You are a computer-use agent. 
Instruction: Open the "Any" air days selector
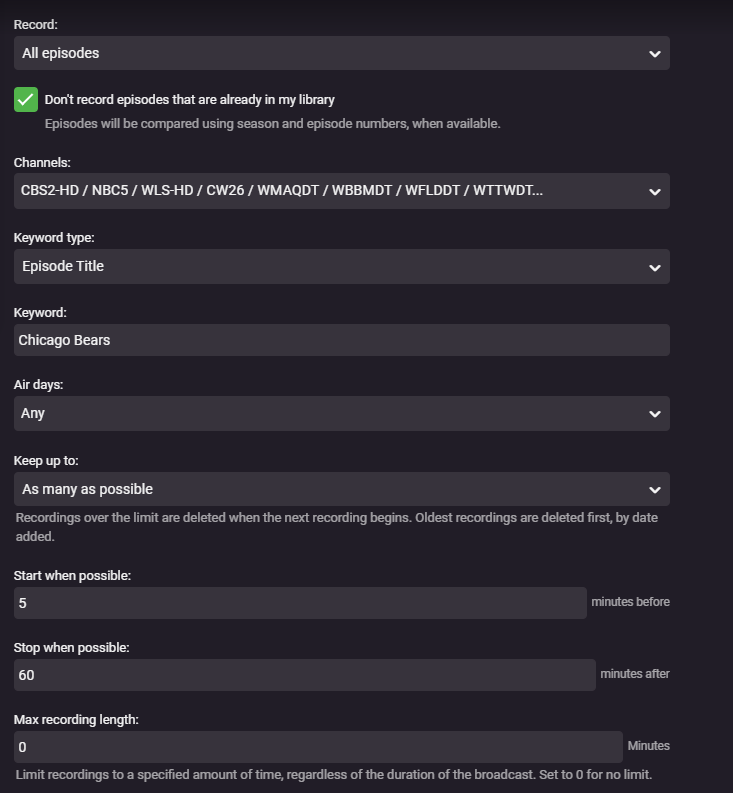[33, 413]
